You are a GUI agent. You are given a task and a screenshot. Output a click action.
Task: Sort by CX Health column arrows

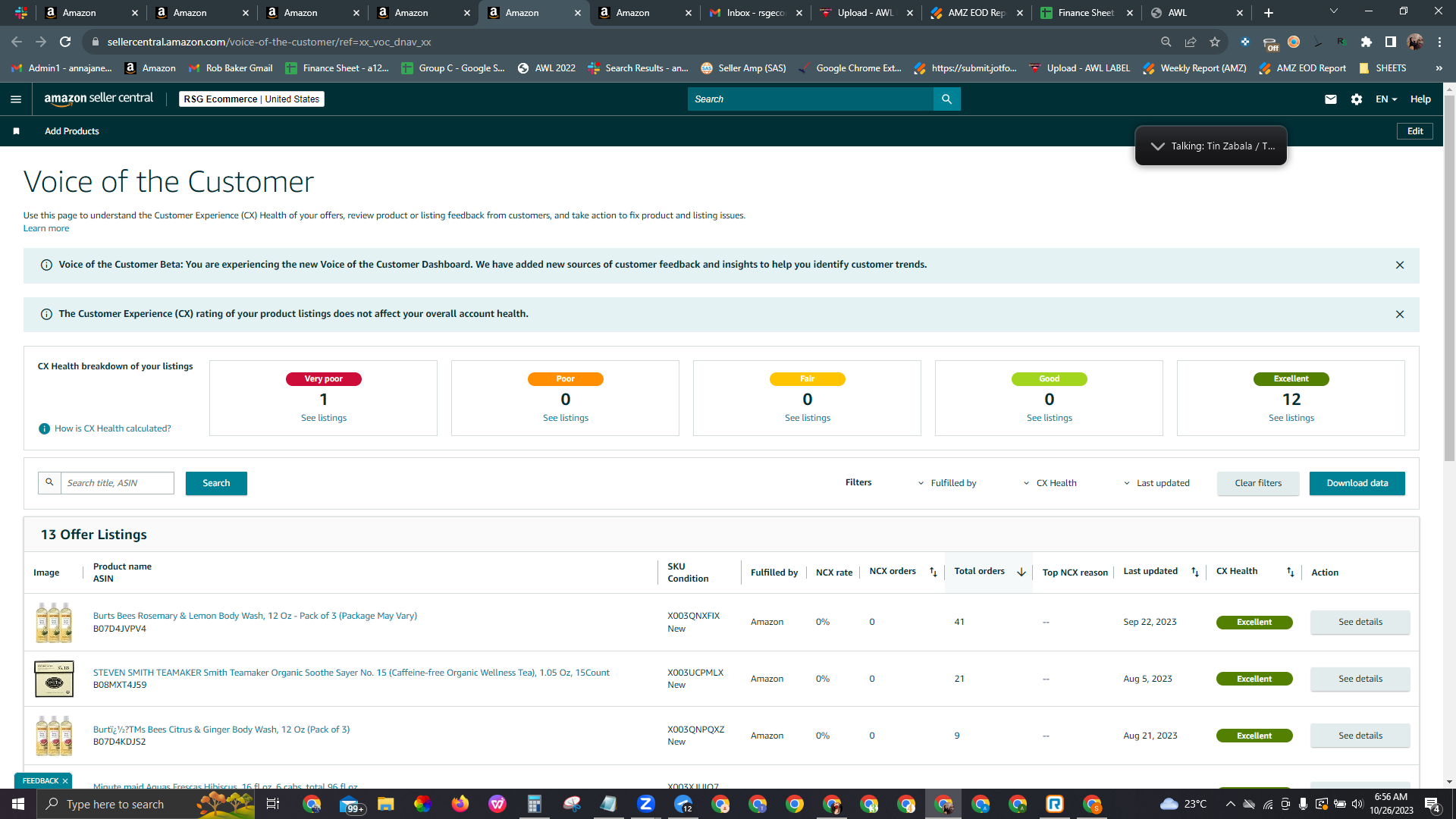(x=1291, y=573)
